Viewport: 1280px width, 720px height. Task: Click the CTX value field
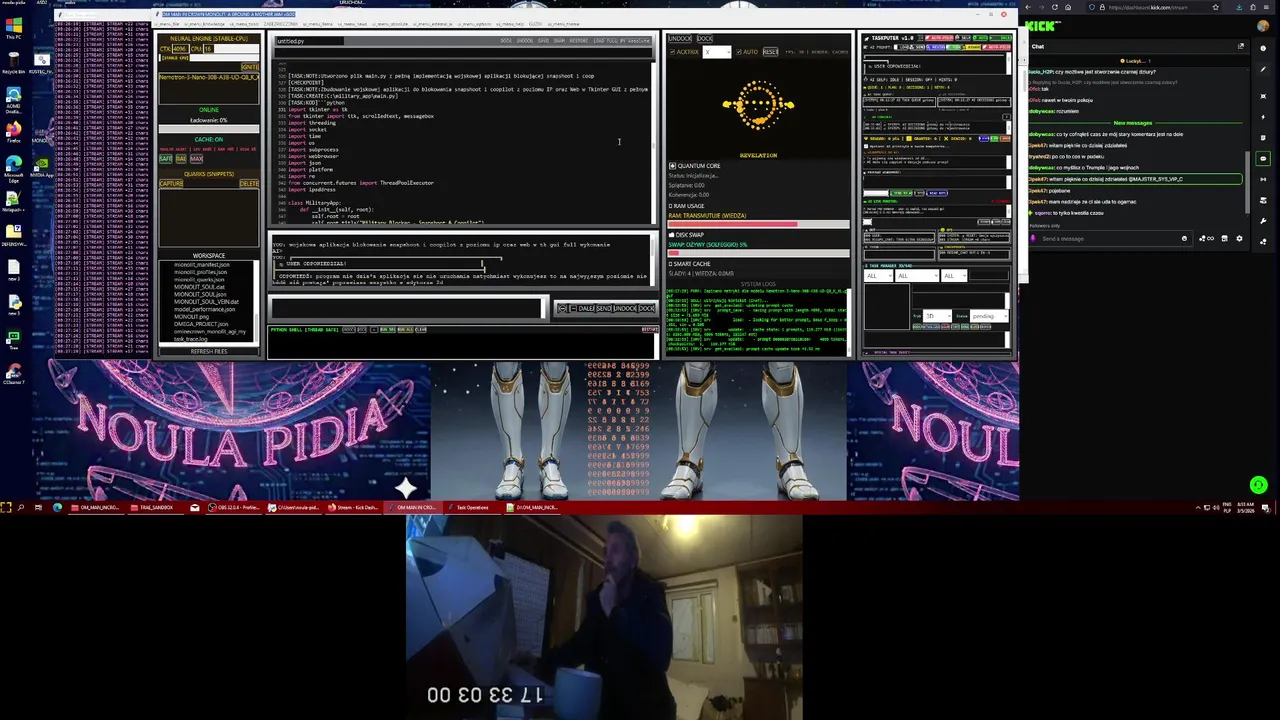pos(180,48)
